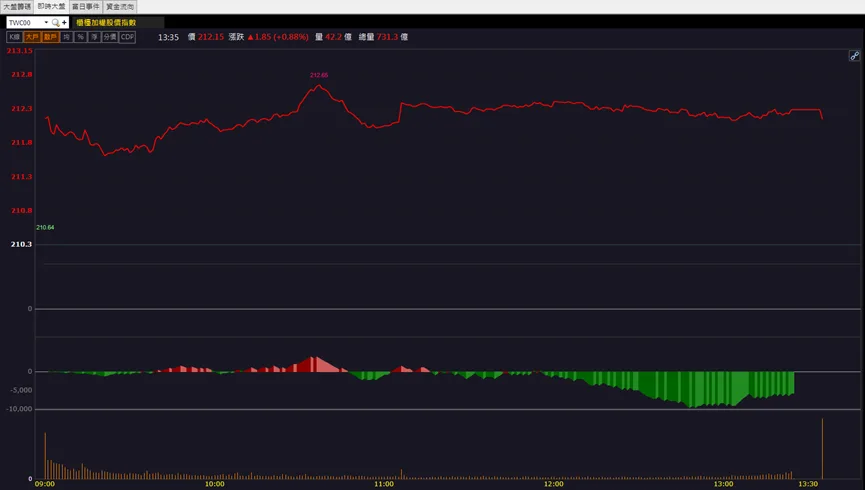
Task: Click the -10,000 axis label
Action: (x=19, y=409)
